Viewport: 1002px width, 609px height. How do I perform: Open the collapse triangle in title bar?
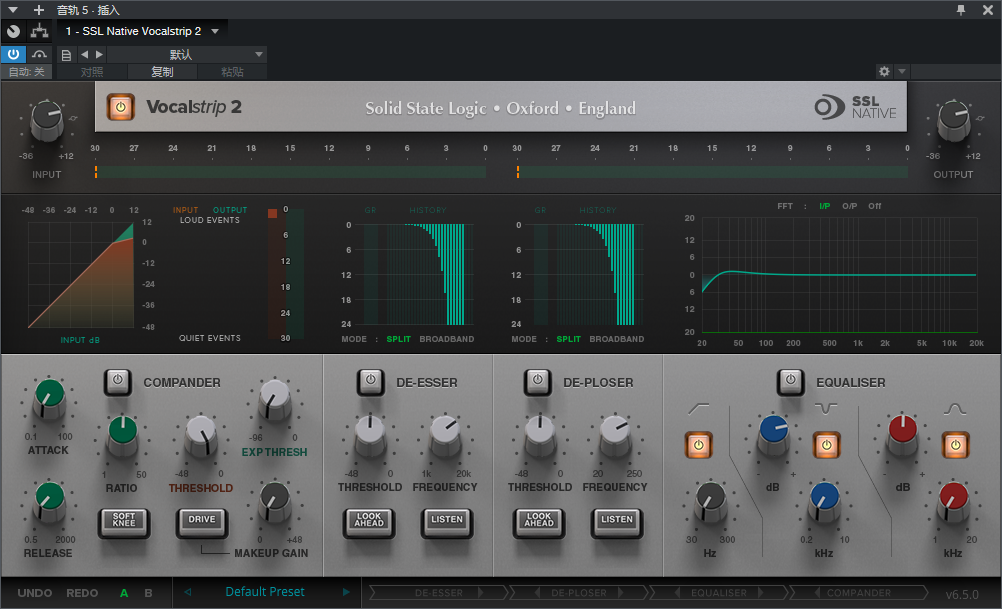13,10
